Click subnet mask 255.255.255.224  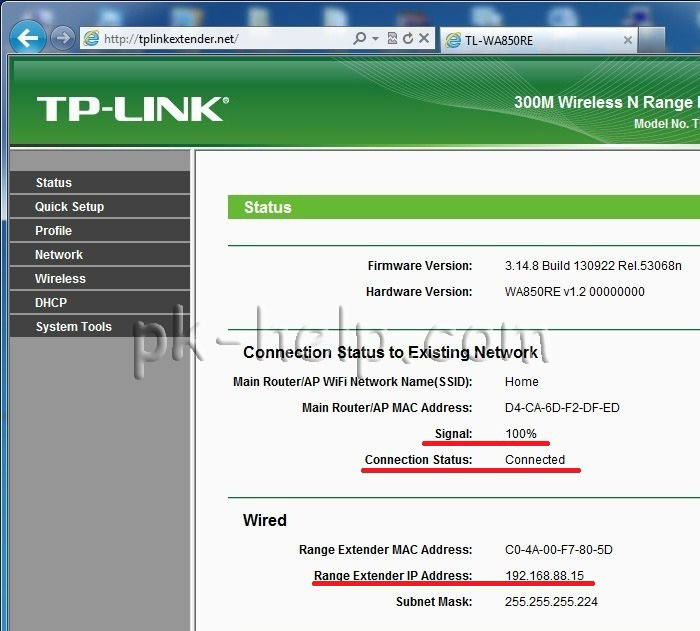[551, 602]
